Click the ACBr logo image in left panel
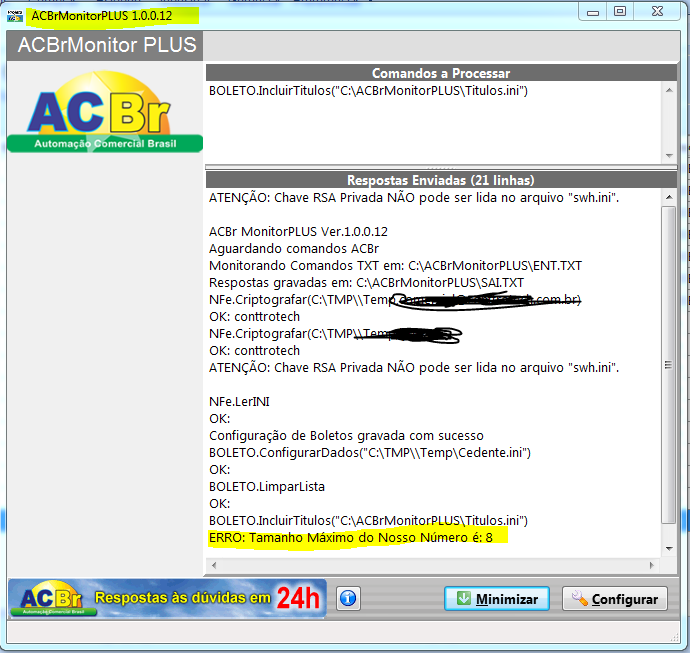The height and width of the screenshot is (653, 690). (x=105, y=112)
